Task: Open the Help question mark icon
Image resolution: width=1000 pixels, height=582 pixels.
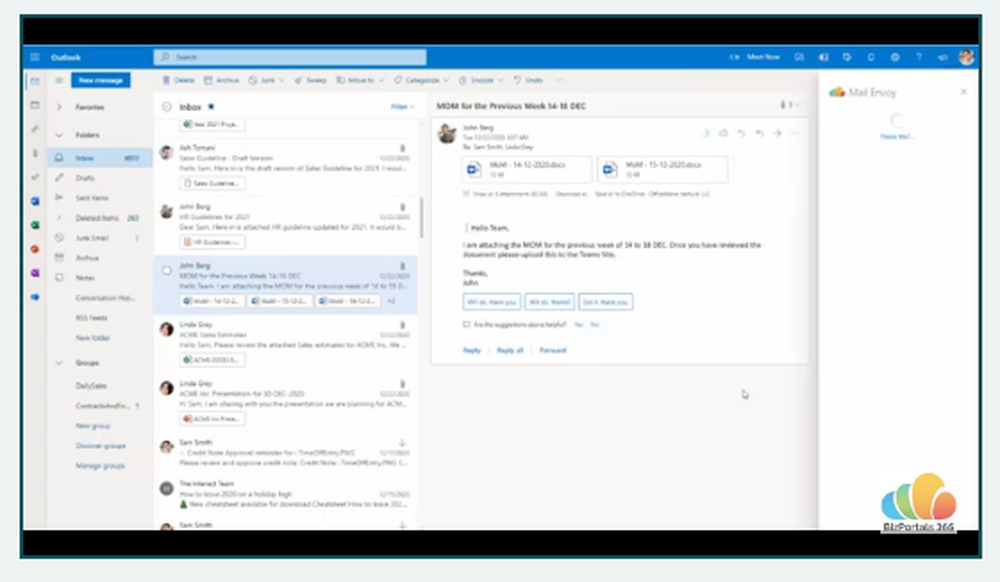Action: (x=919, y=57)
